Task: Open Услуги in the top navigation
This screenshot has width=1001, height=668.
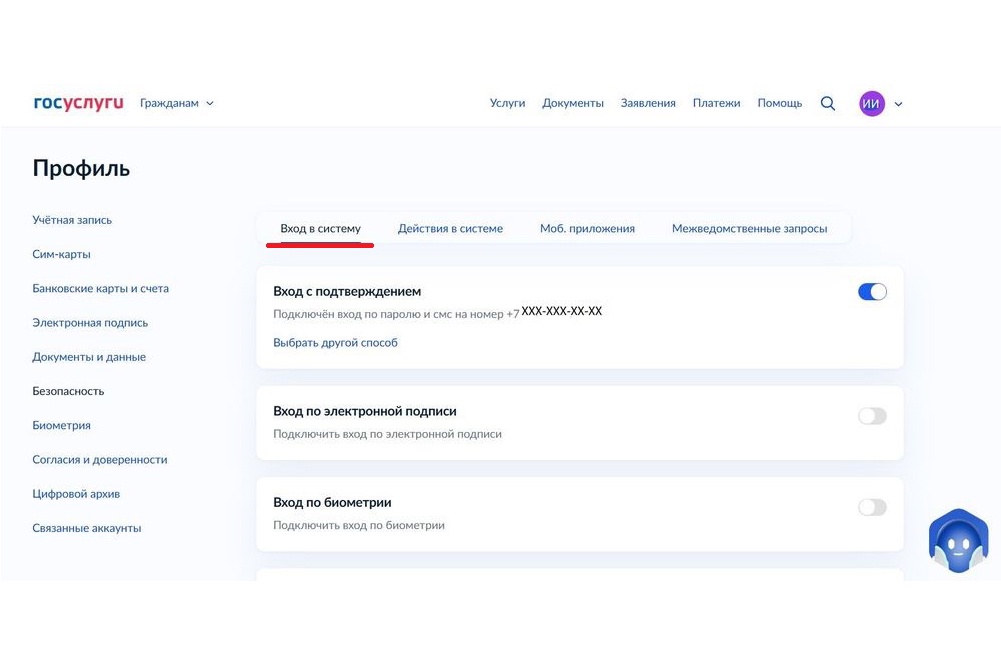Action: pos(507,103)
